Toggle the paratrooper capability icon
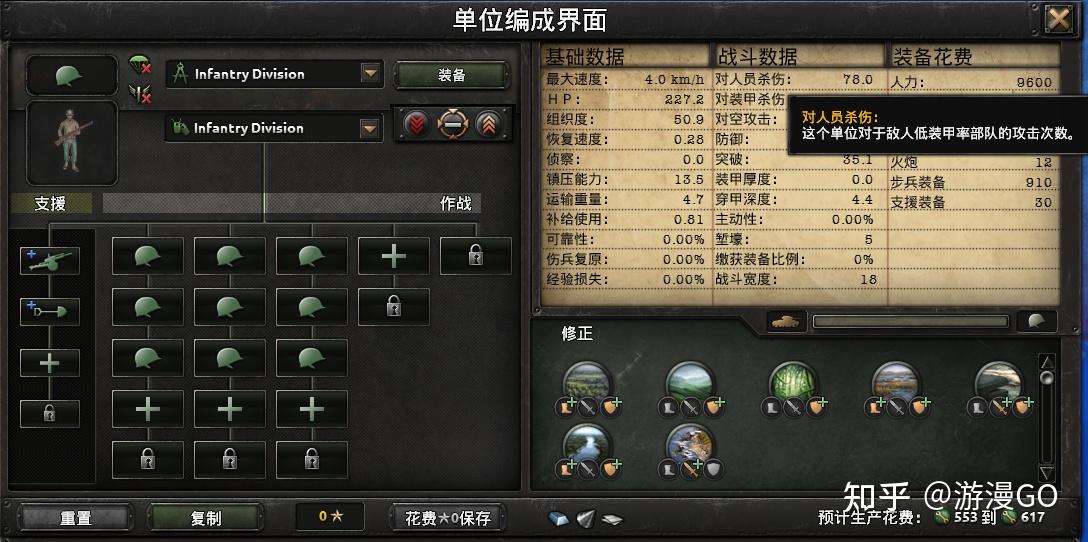 pos(139,65)
